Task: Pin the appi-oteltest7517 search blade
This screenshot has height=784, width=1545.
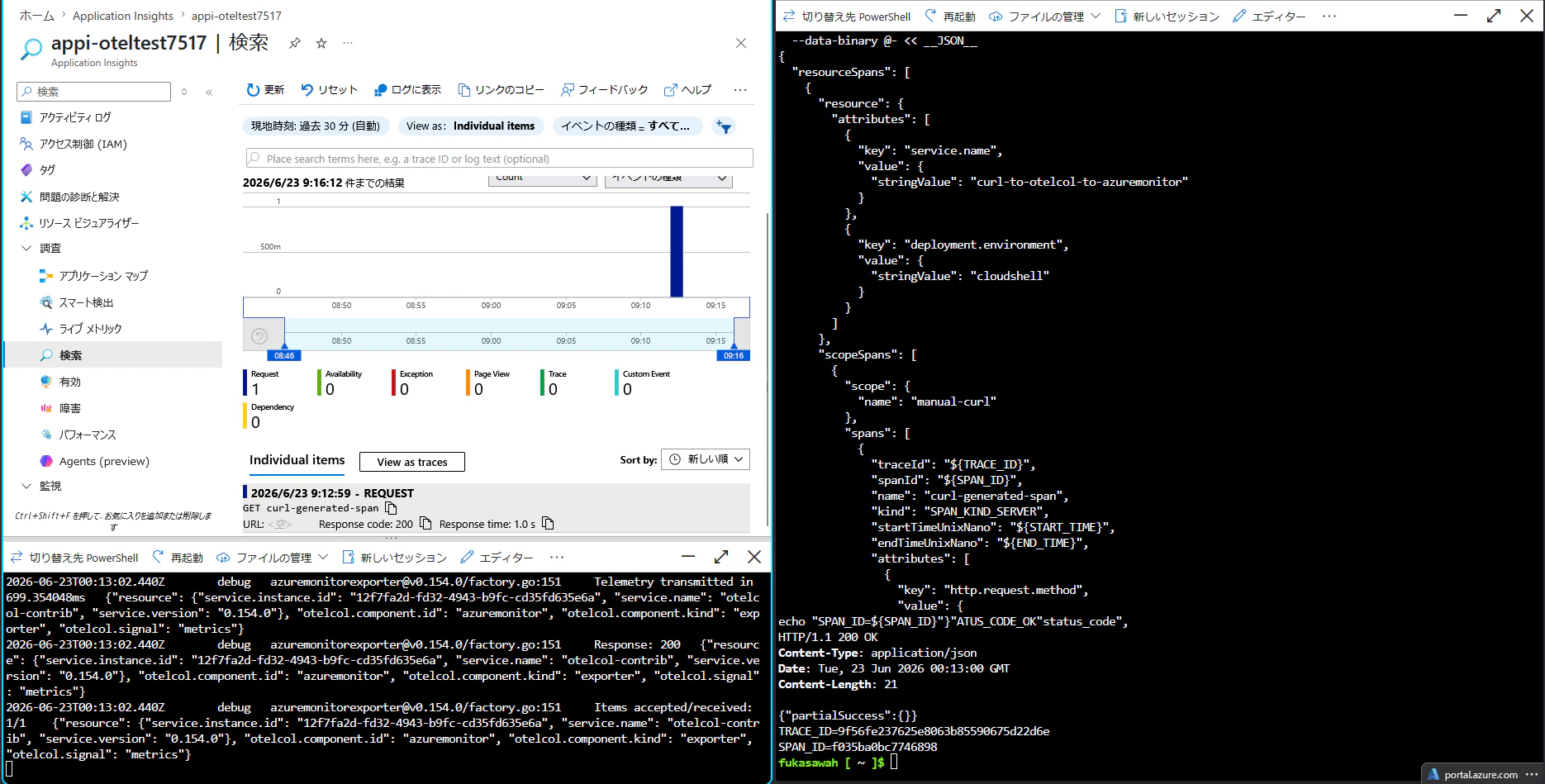Action: [294, 44]
